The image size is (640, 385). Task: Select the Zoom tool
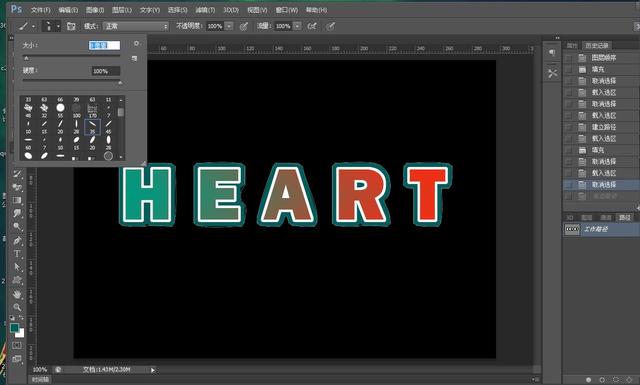pyautogui.click(x=17, y=307)
